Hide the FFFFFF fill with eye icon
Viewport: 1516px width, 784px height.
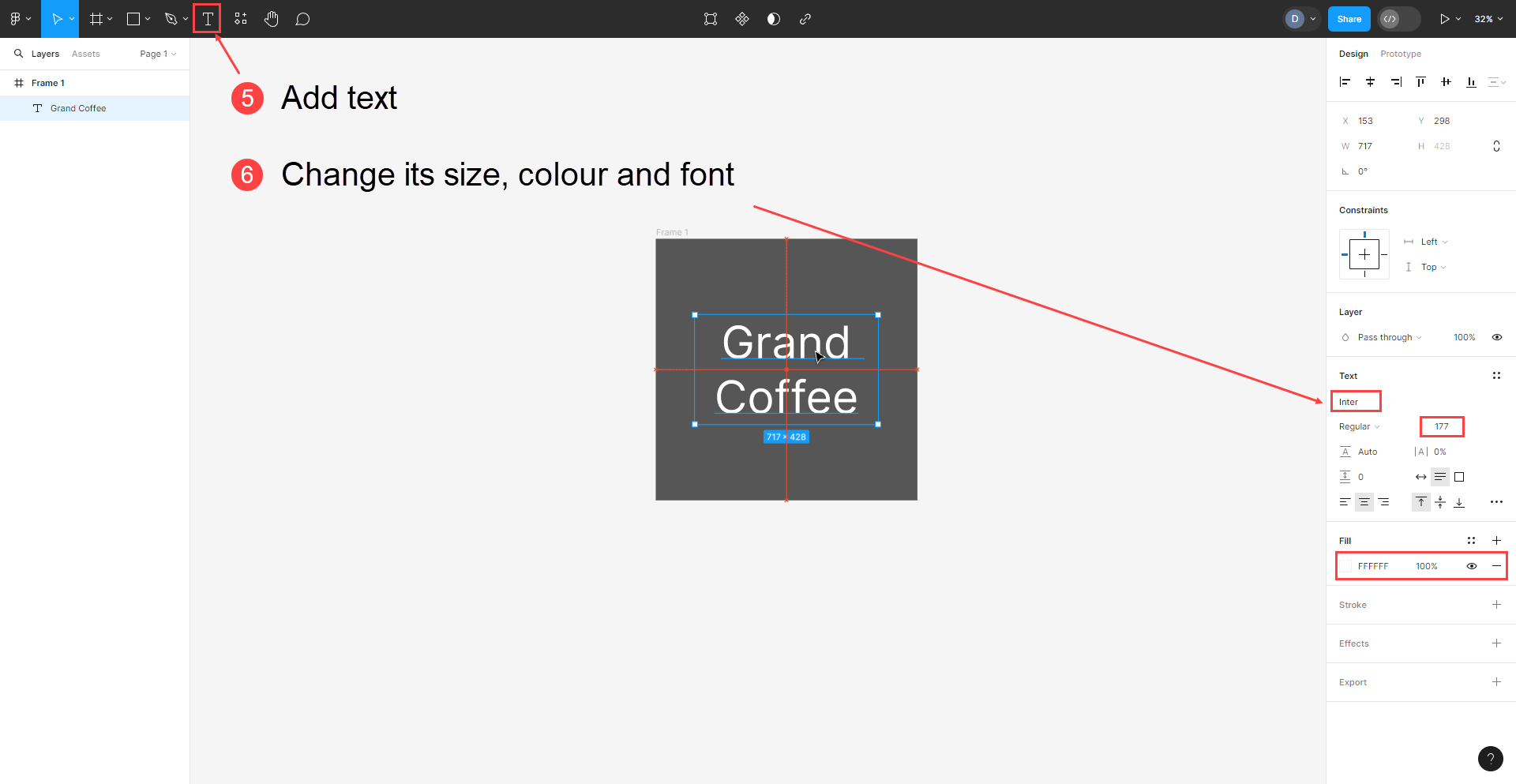(x=1472, y=566)
